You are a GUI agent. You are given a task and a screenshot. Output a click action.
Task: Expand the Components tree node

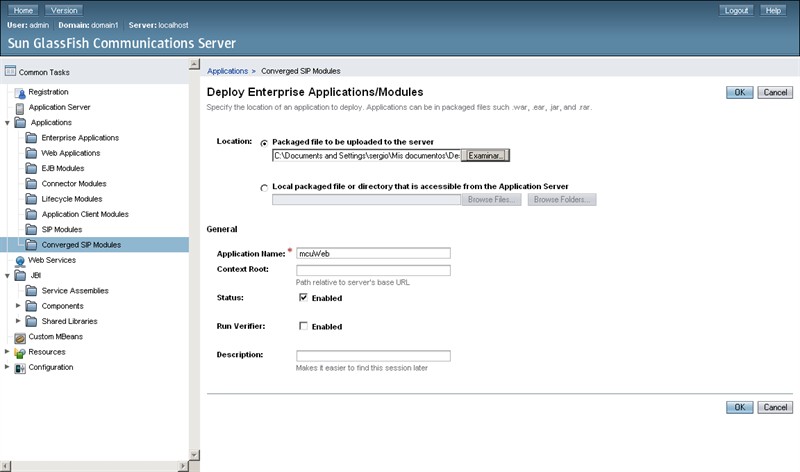coord(18,306)
